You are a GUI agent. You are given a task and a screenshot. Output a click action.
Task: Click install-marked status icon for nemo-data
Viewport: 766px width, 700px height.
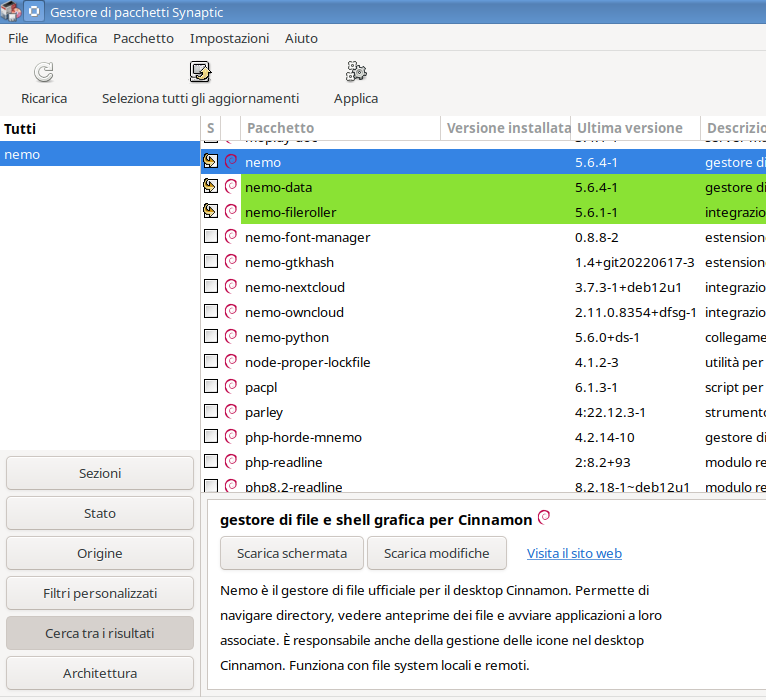coord(211,186)
